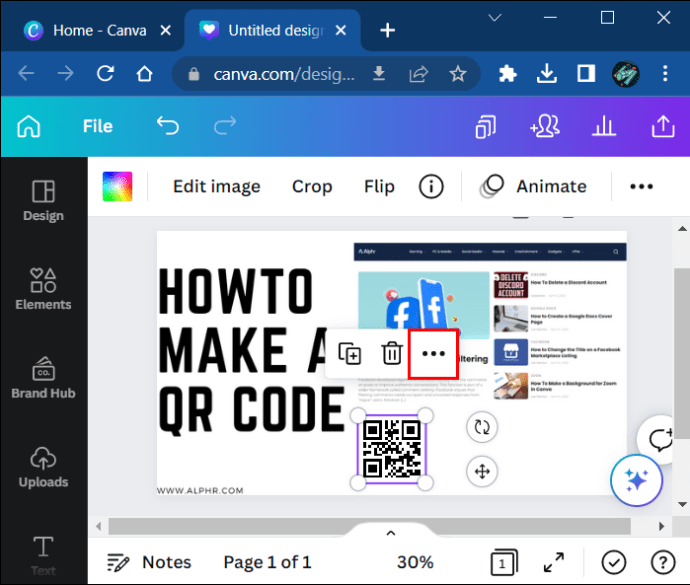
Task: Undo the last action
Action: tap(168, 126)
